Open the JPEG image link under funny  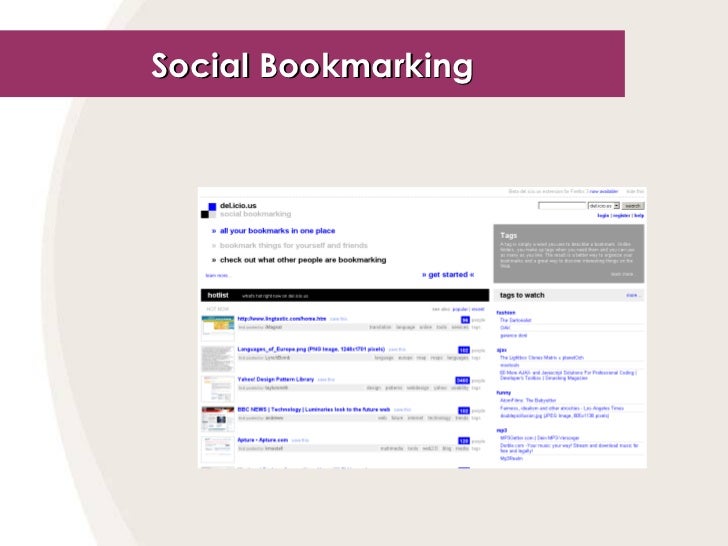(554, 416)
